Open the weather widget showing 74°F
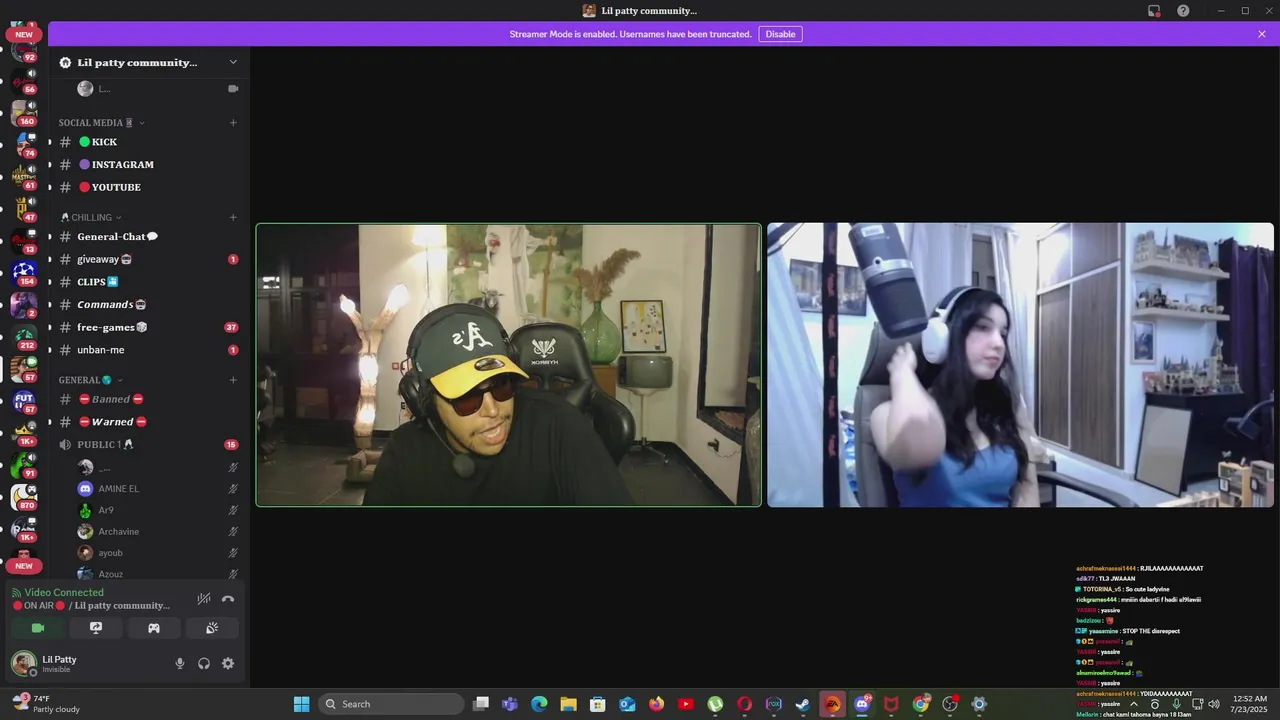Viewport: 1280px width, 720px height. (46, 704)
